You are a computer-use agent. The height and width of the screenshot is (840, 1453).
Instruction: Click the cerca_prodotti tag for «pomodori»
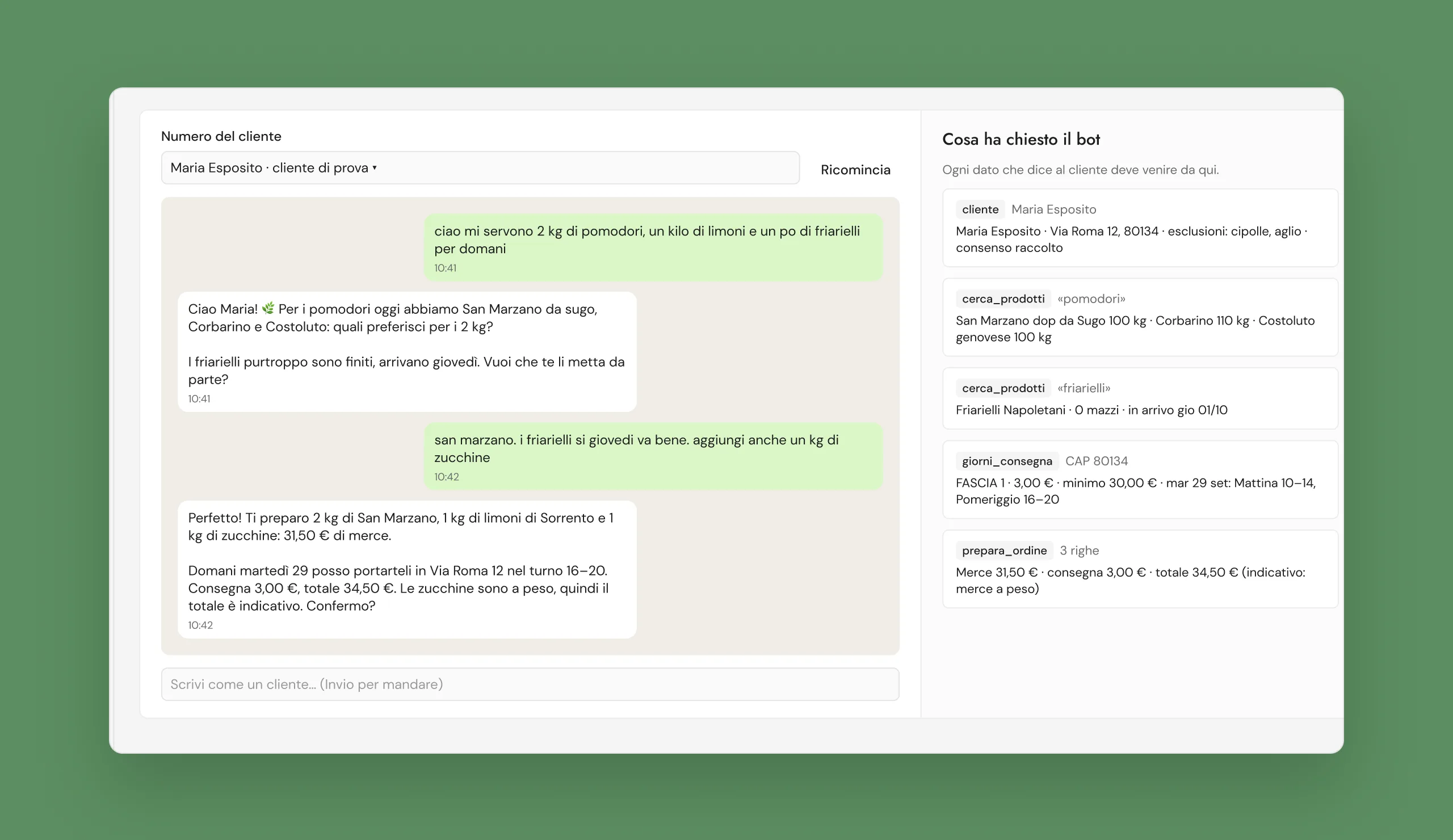1003,299
